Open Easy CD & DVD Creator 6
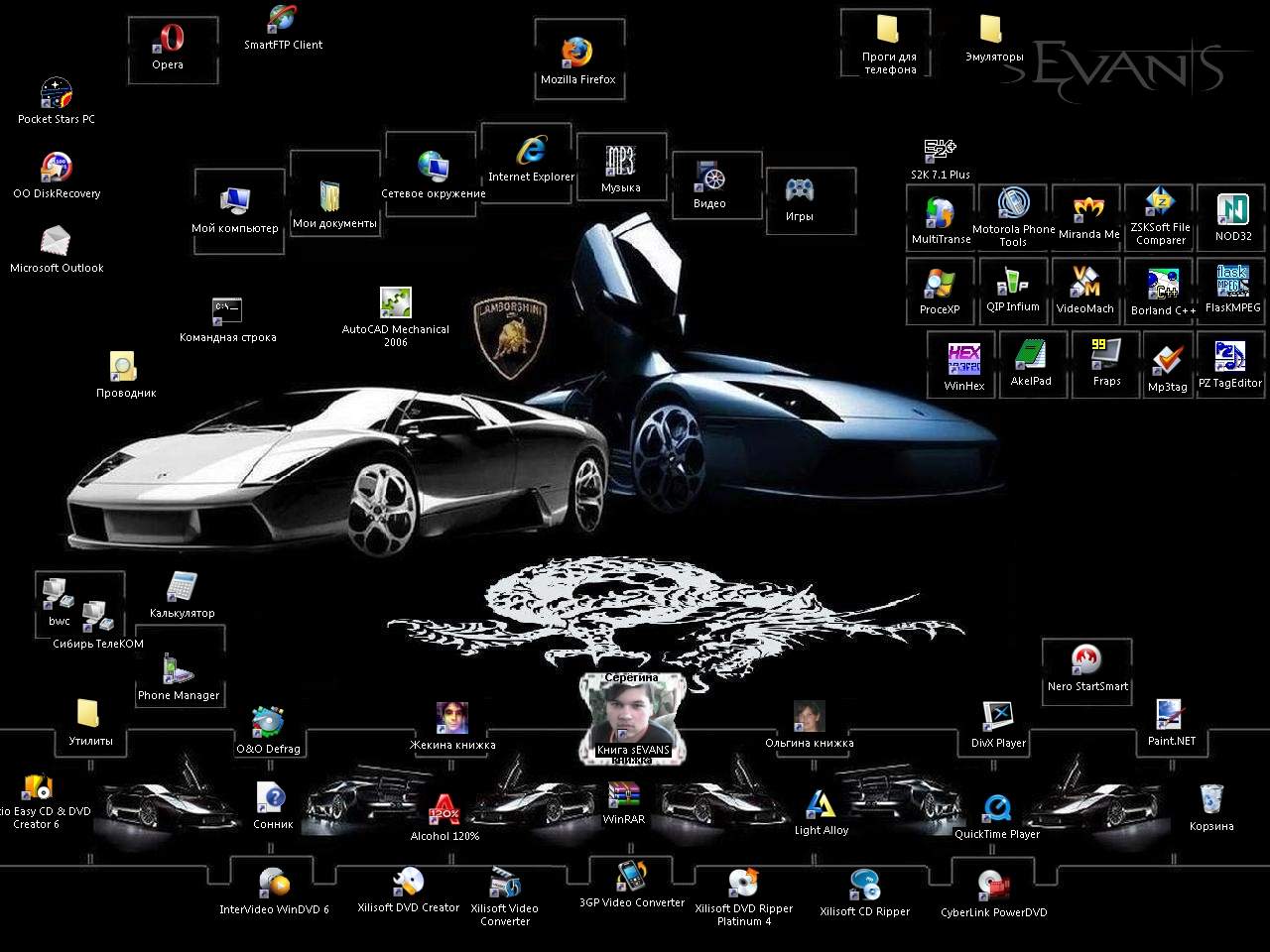This screenshot has width=1270, height=952. coord(37,788)
